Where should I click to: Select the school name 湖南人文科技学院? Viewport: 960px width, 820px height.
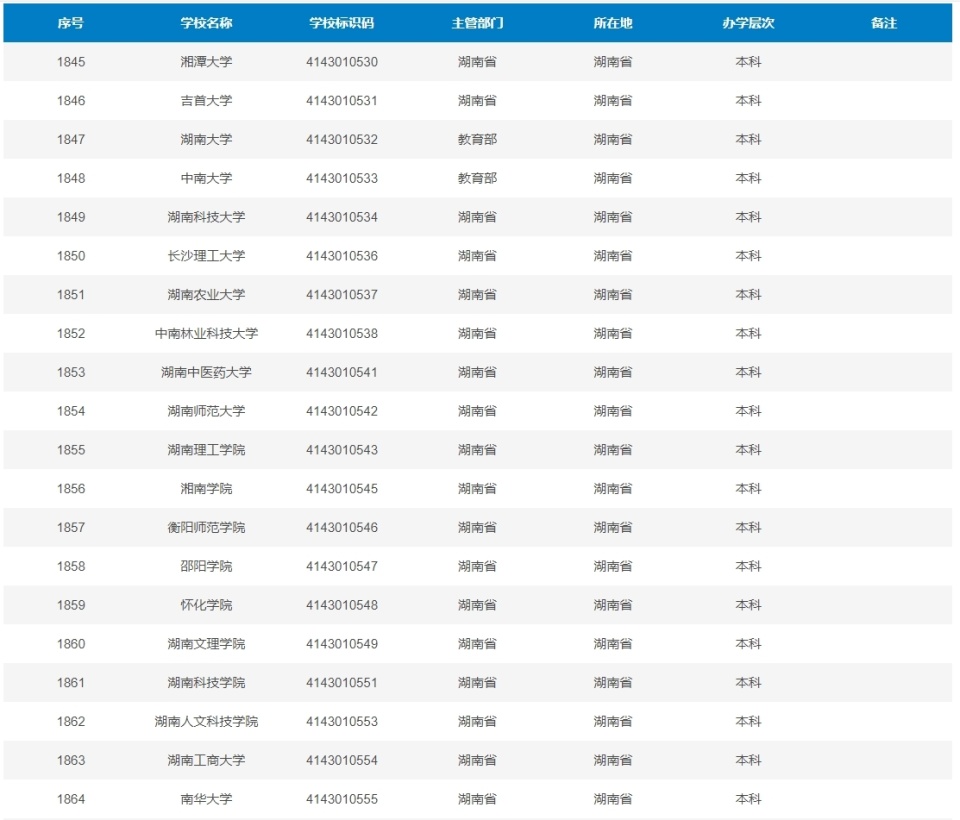point(206,721)
